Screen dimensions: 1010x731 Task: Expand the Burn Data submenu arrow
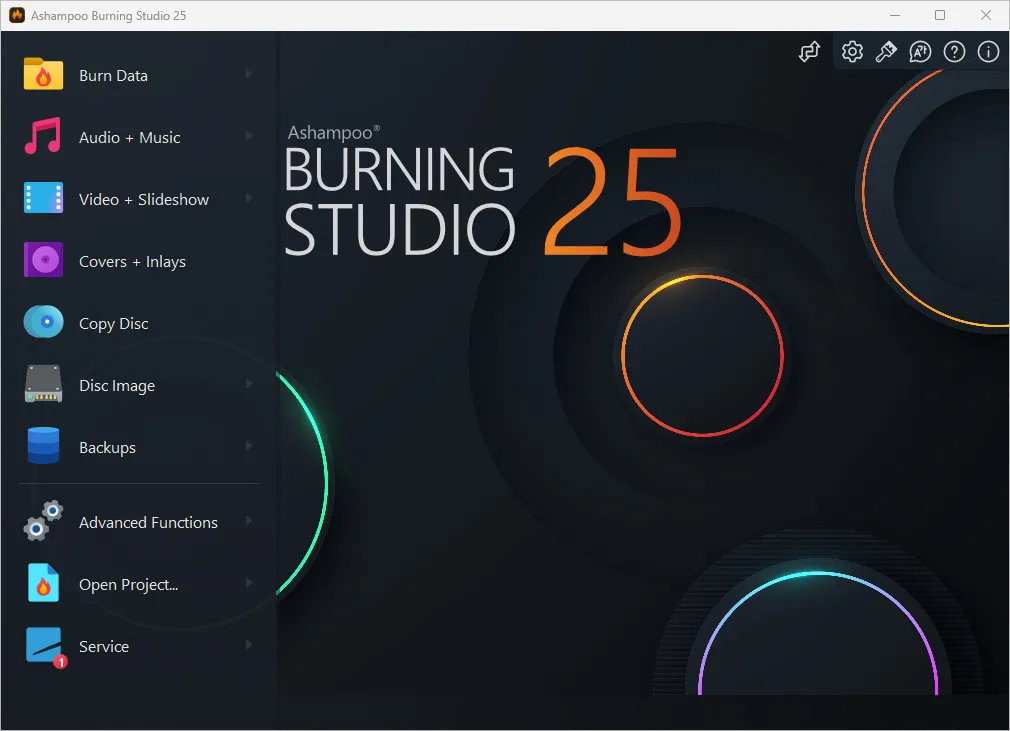click(249, 74)
